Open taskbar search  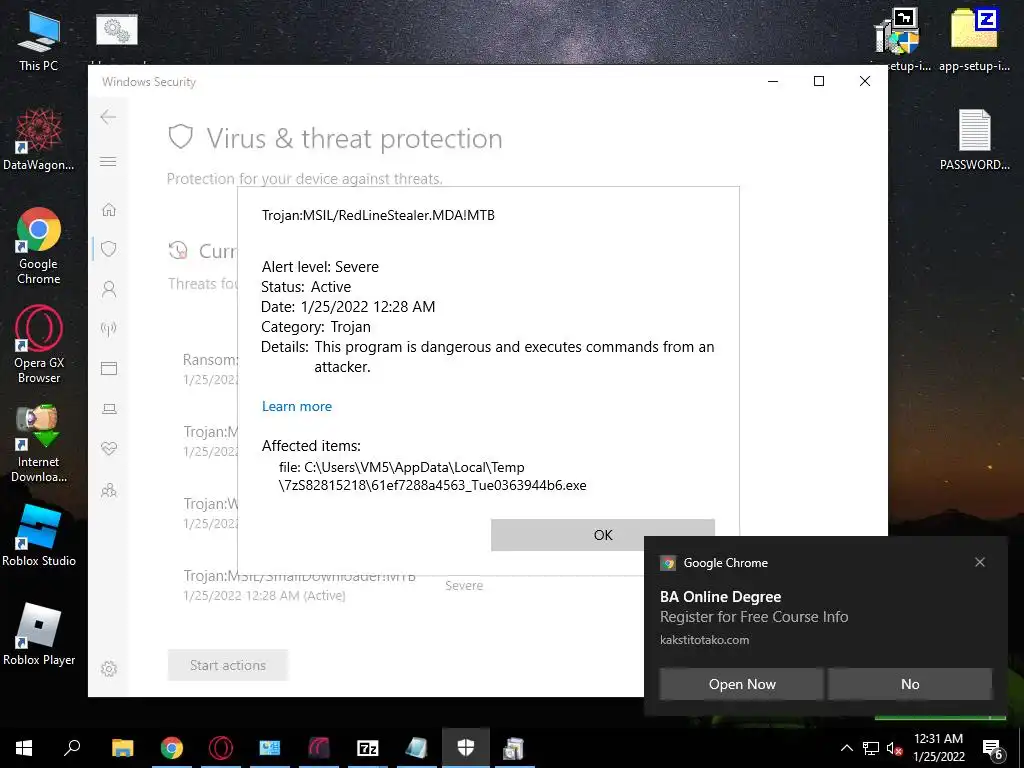[72, 748]
